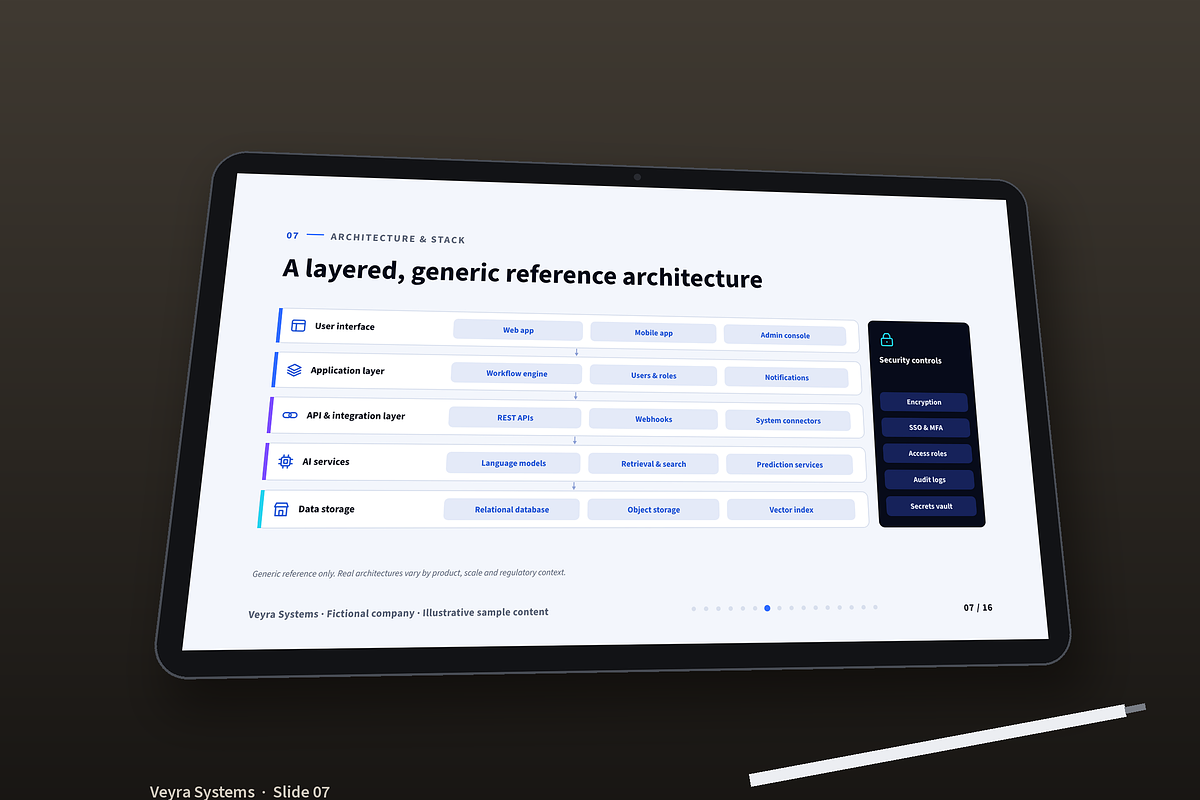Screen dimensions: 1200x800
Task: Select the REST APIs chip
Action: coord(514,418)
